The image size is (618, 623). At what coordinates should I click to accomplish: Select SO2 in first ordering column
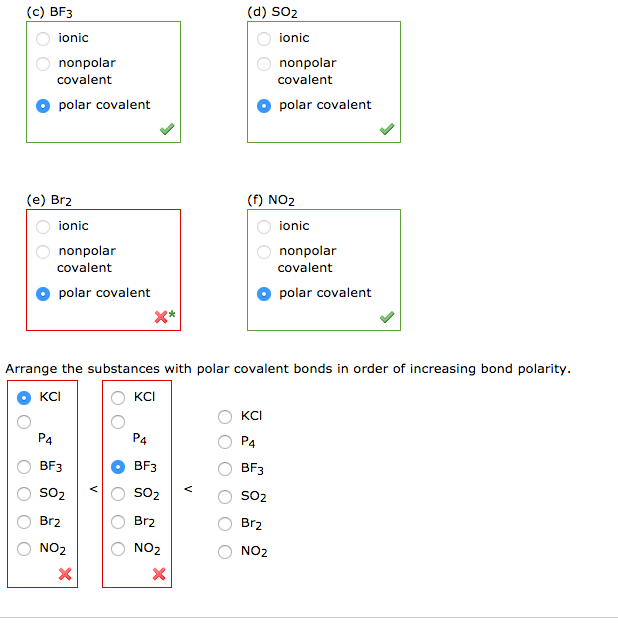(x=23, y=493)
